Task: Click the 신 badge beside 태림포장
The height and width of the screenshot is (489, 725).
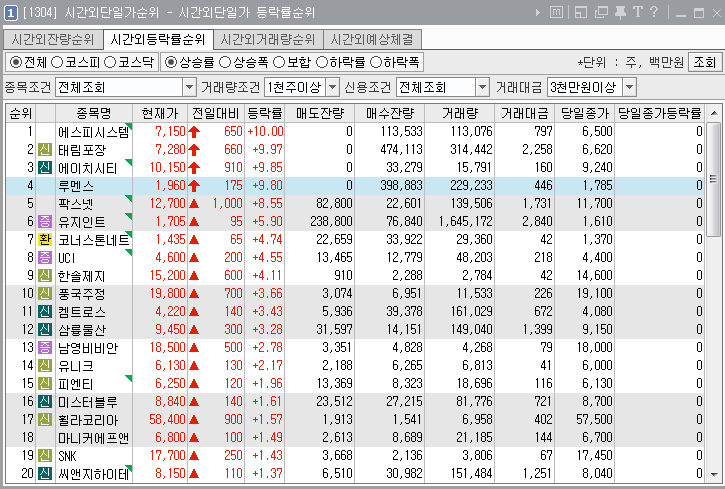Action: [x=45, y=150]
